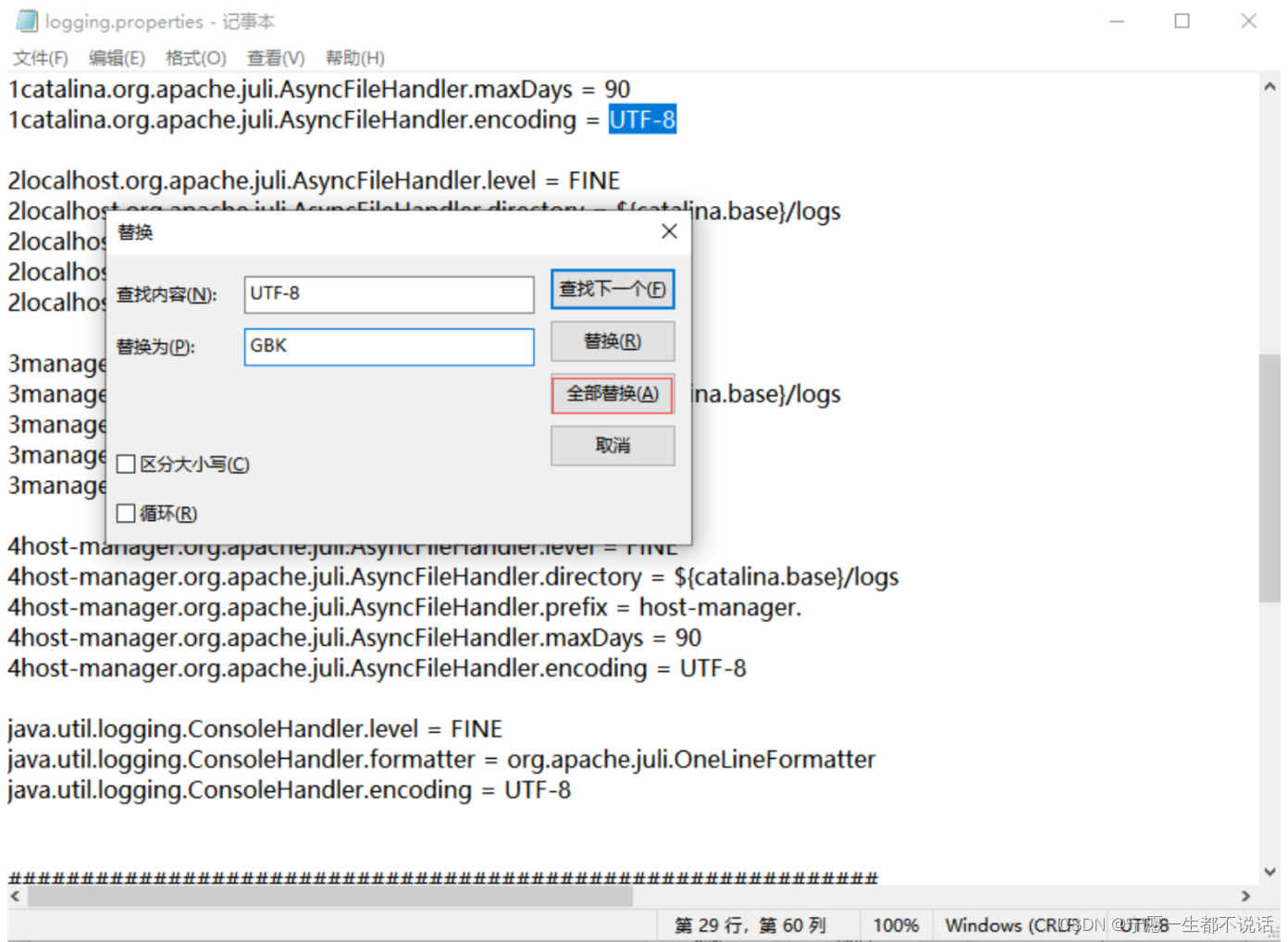Click the 取消 button in replace dialog

tap(613, 446)
